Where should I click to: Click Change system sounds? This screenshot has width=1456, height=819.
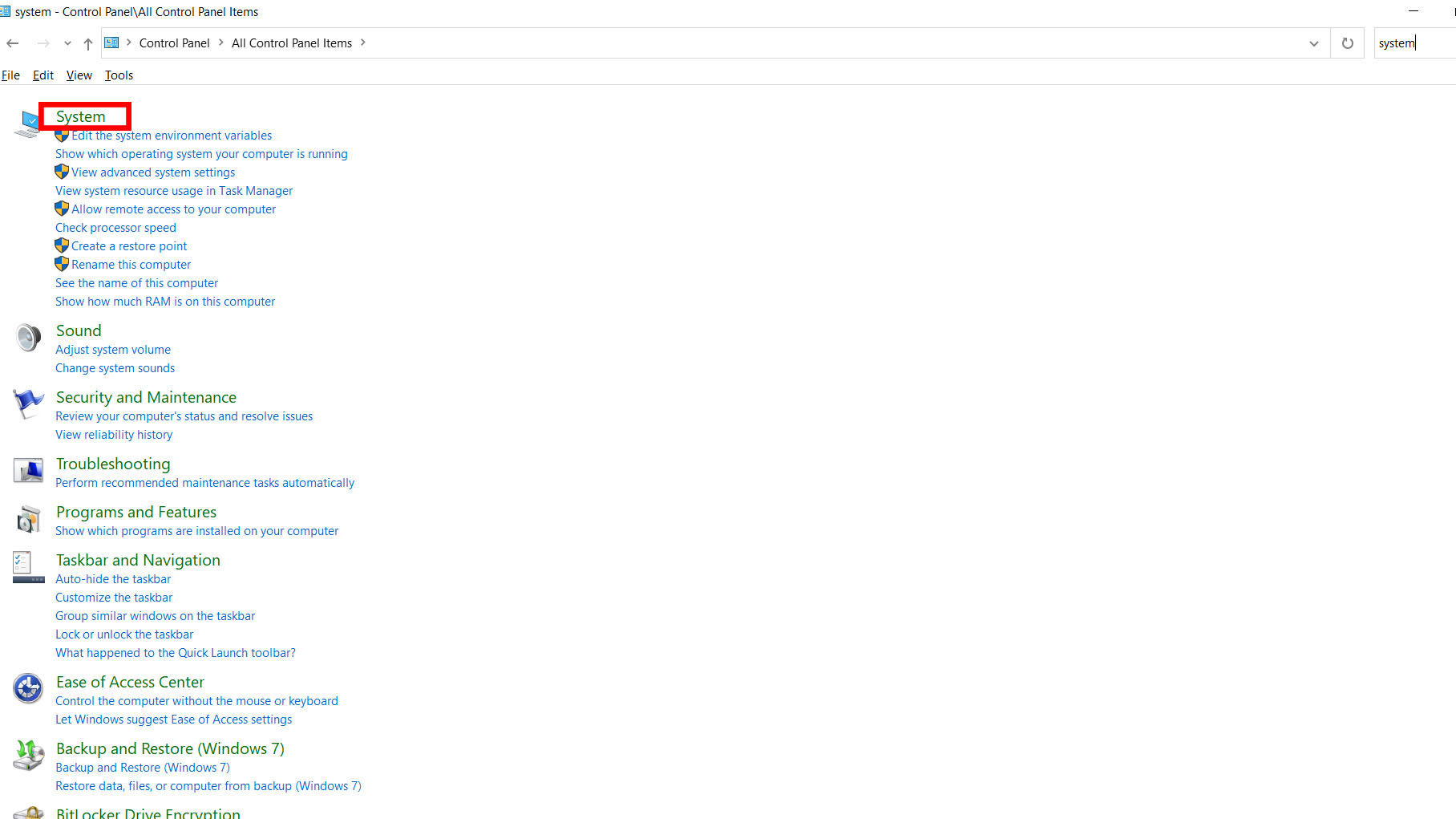[x=115, y=368]
